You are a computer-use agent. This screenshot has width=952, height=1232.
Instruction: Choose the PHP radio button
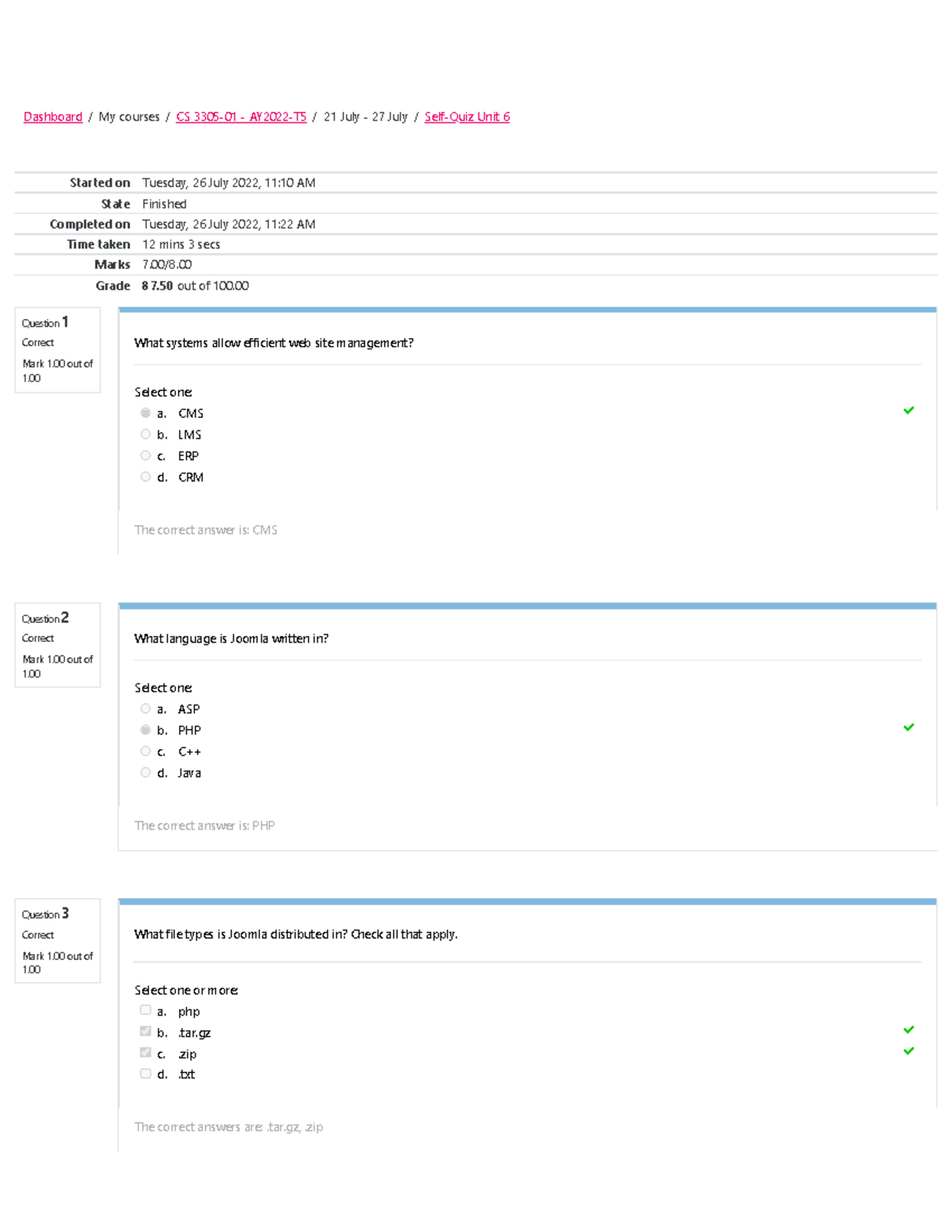[x=145, y=730]
